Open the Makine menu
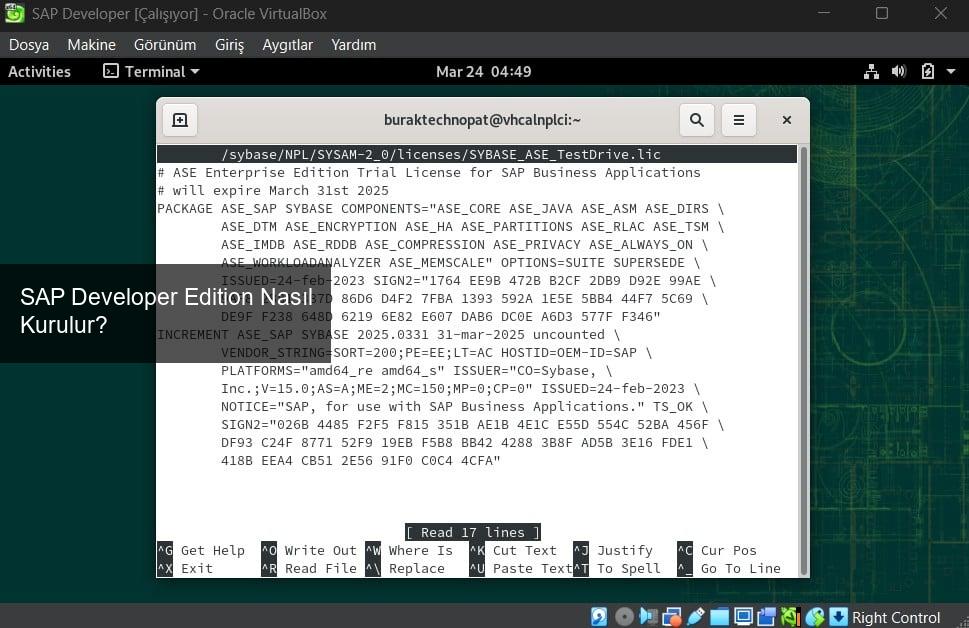969x628 pixels. coord(91,45)
